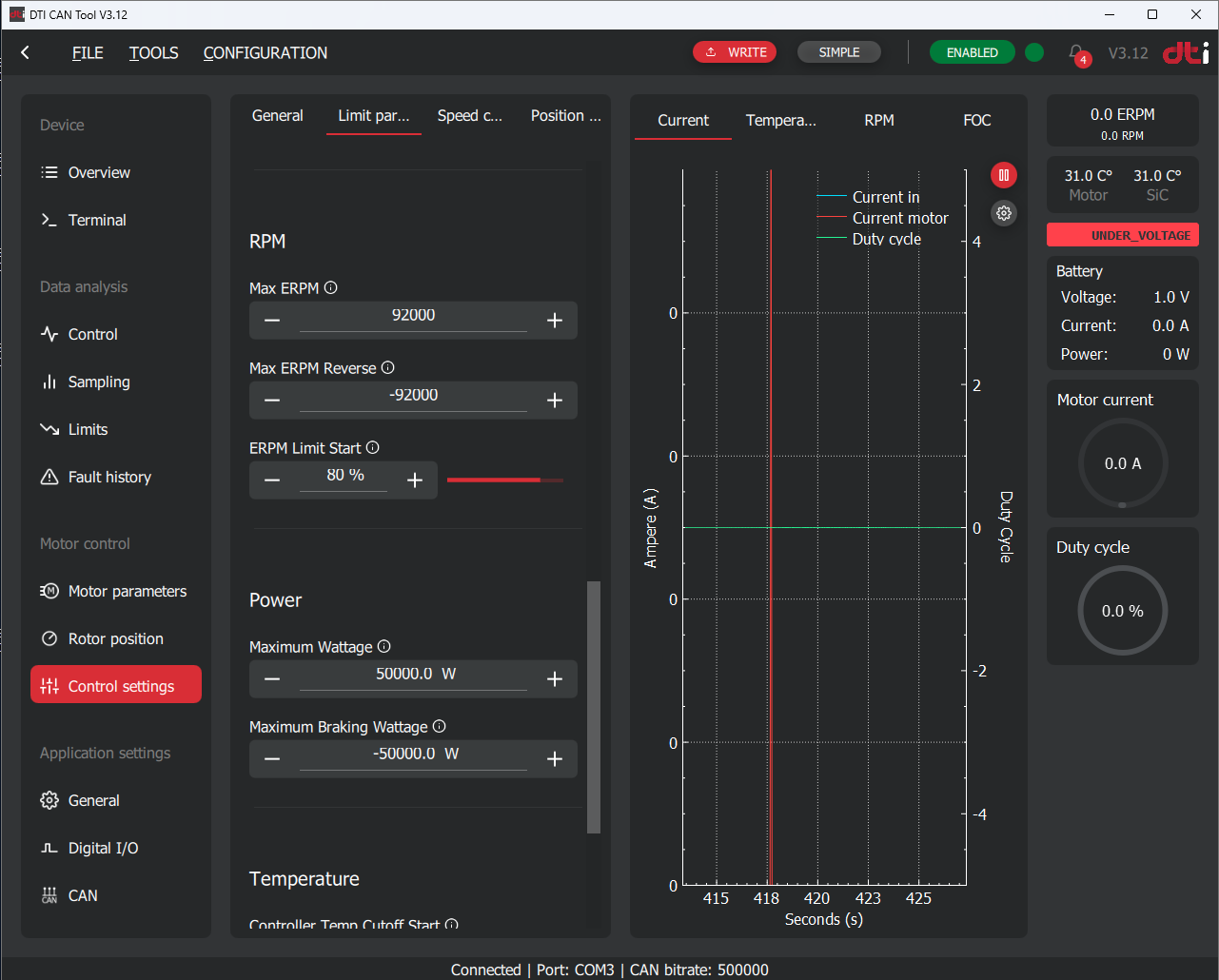
Task: Click the Max ERPM input field
Action: (x=413, y=316)
